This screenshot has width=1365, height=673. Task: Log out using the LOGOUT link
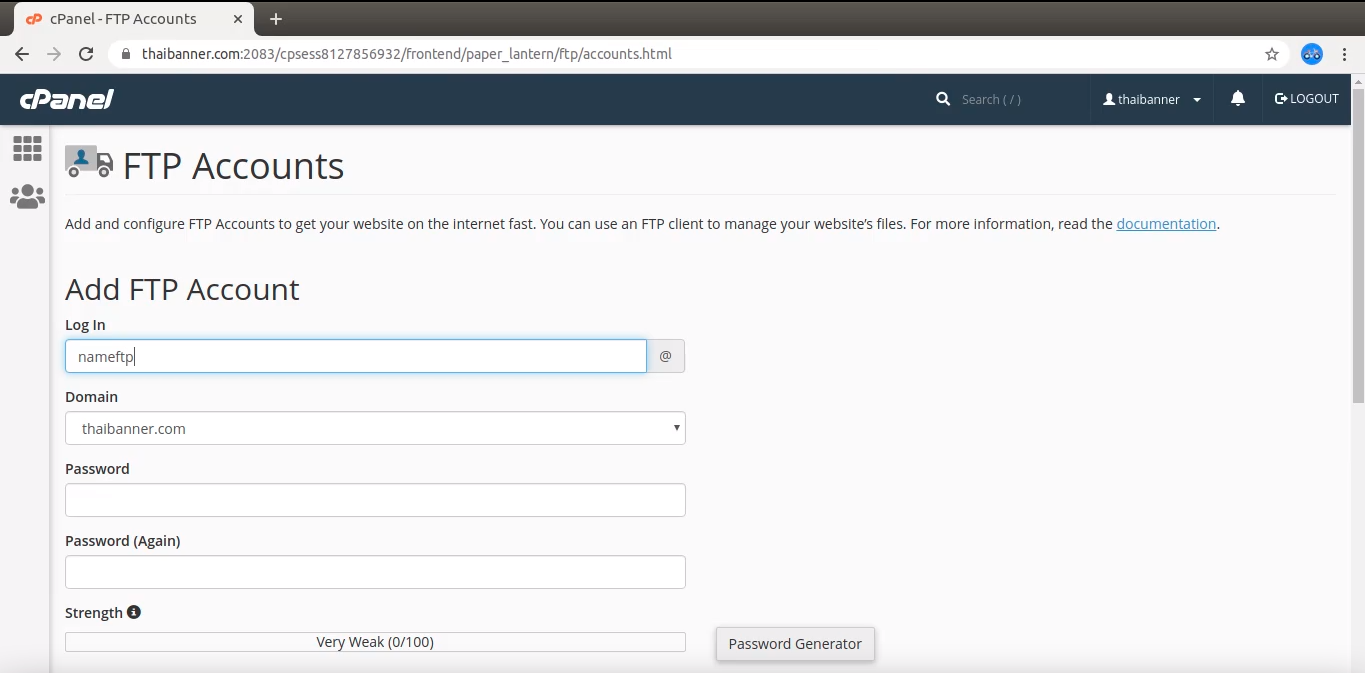coord(1306,99)
